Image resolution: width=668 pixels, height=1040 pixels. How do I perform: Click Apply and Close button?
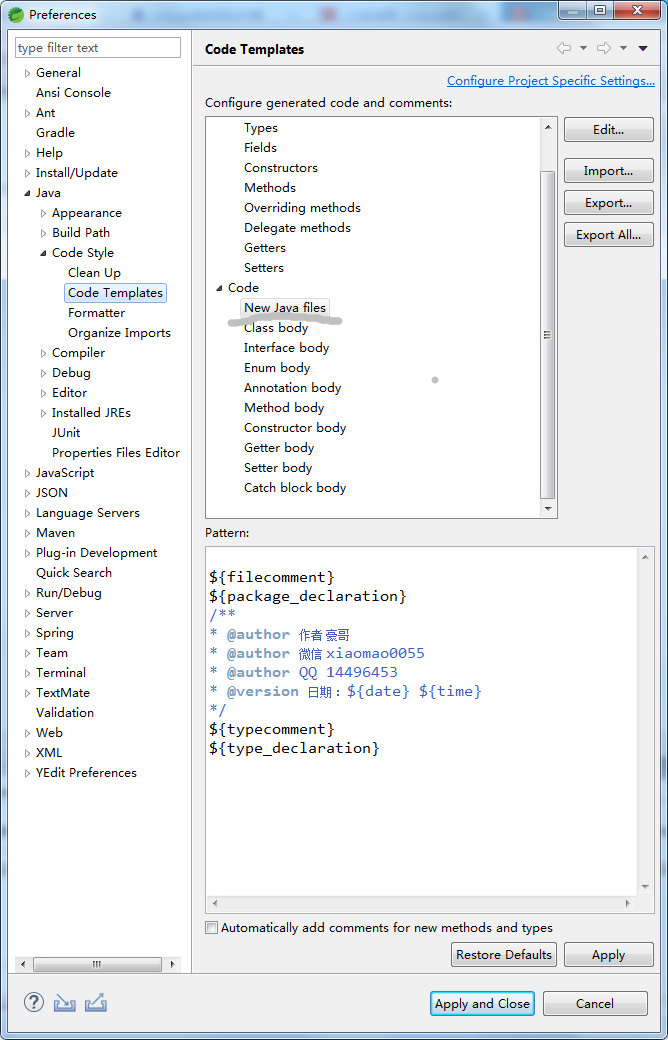pos(482,1004)
